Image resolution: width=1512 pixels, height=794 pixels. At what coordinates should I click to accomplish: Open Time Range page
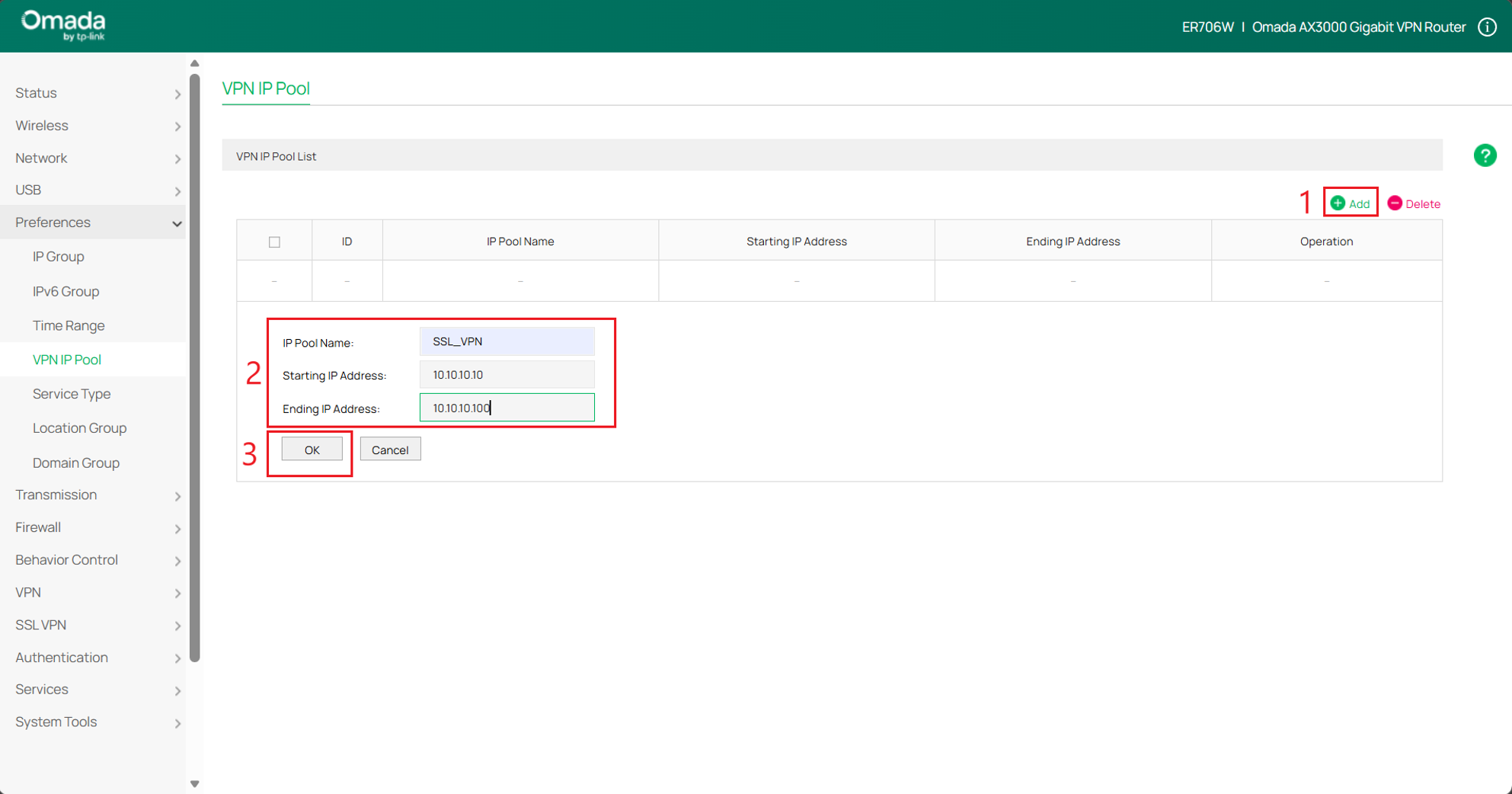[69, 326]
